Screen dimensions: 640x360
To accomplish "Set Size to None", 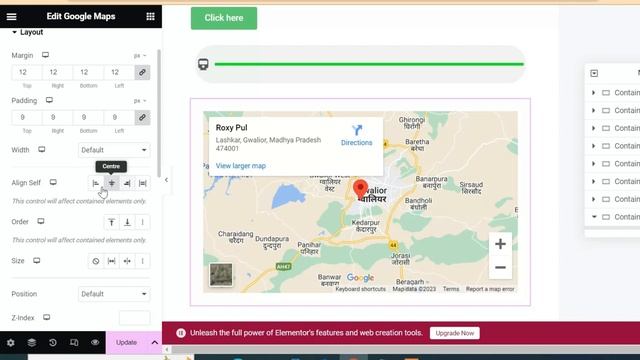I will click(96, 261).
